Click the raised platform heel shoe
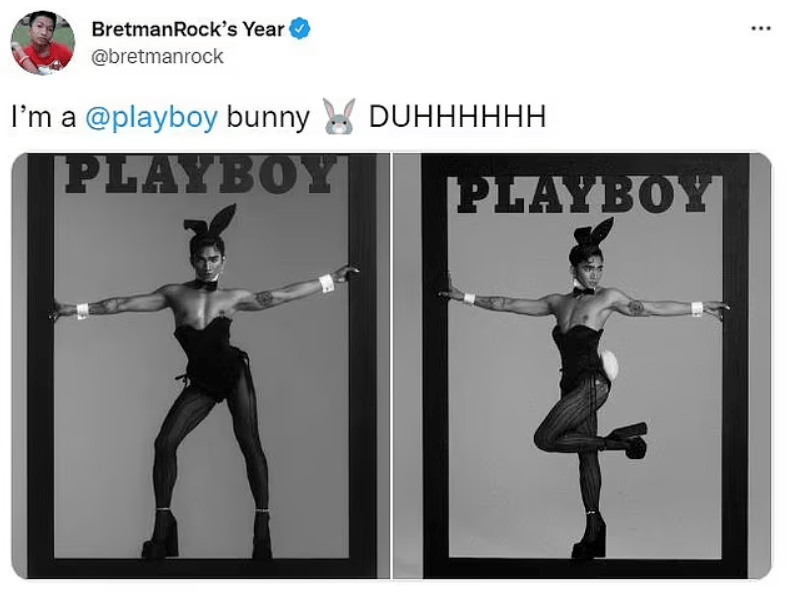This screenshot has width=789, height=597. pyautogui.click(x=628, y=440)
